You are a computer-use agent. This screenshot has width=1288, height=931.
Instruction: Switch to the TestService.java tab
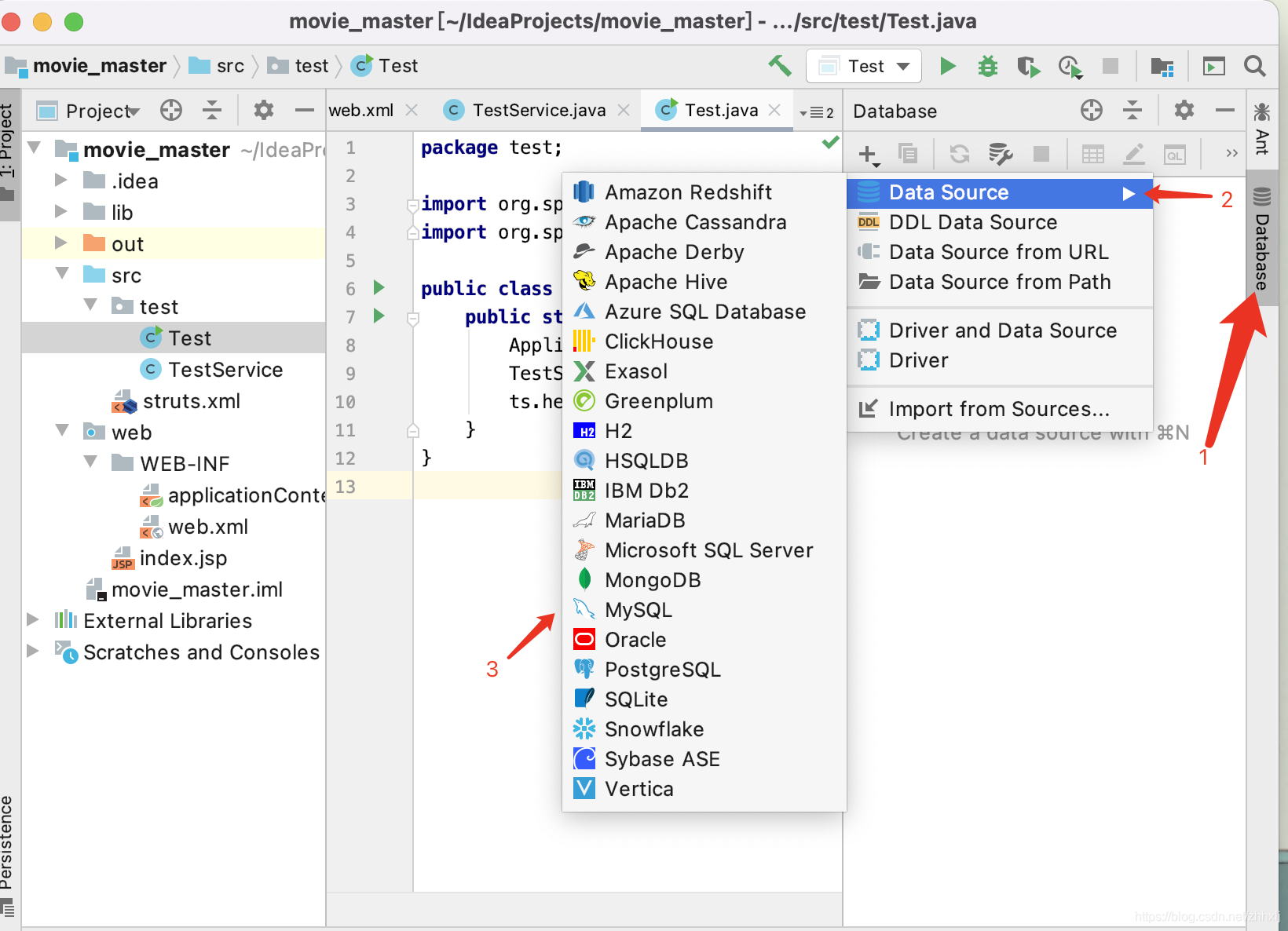[x=539, y=111]
